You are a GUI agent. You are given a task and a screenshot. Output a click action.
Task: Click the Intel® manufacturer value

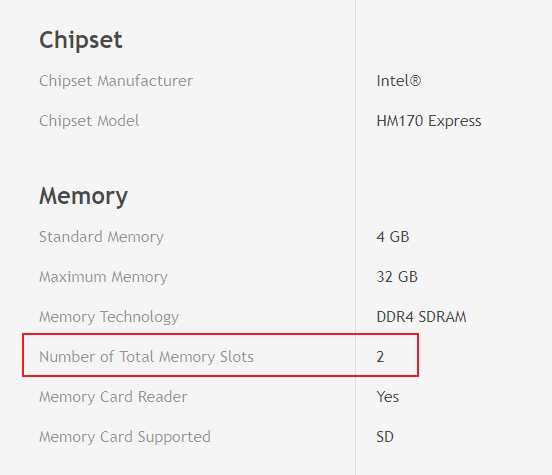399,81
